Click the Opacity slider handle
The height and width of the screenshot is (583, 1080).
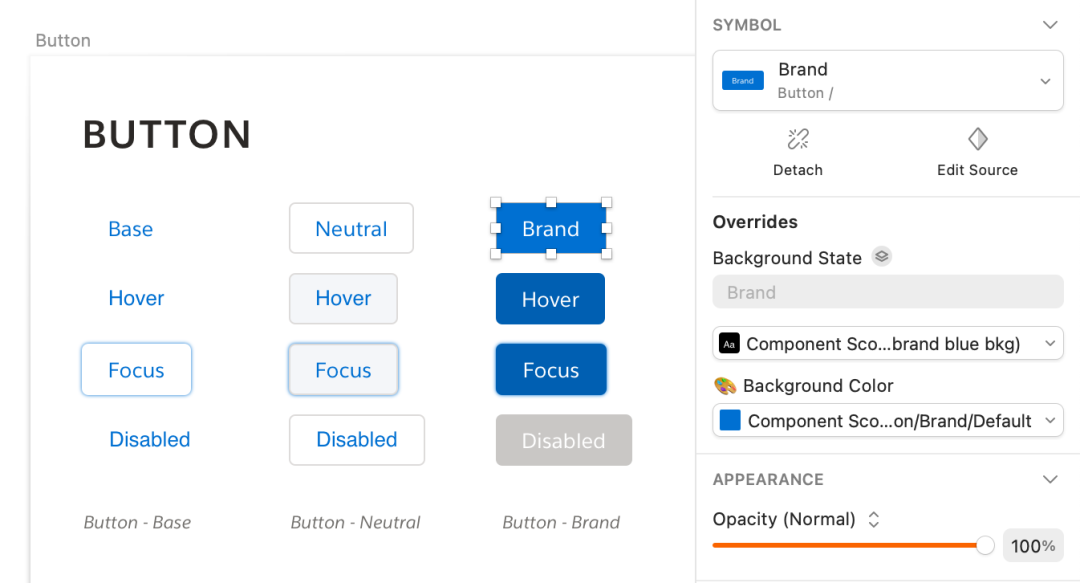pos(985,545)
